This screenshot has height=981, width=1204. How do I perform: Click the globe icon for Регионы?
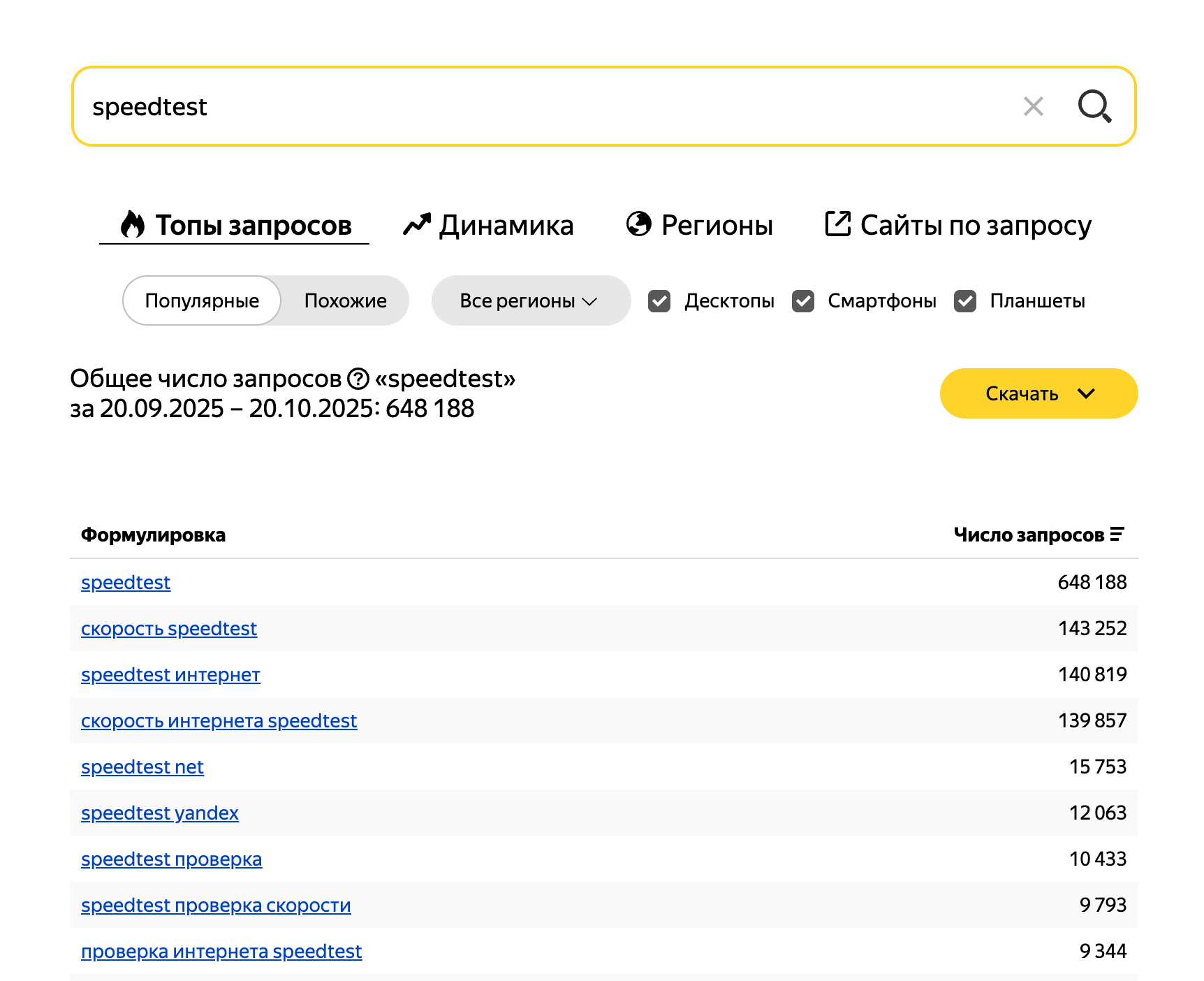pos(638,224)
